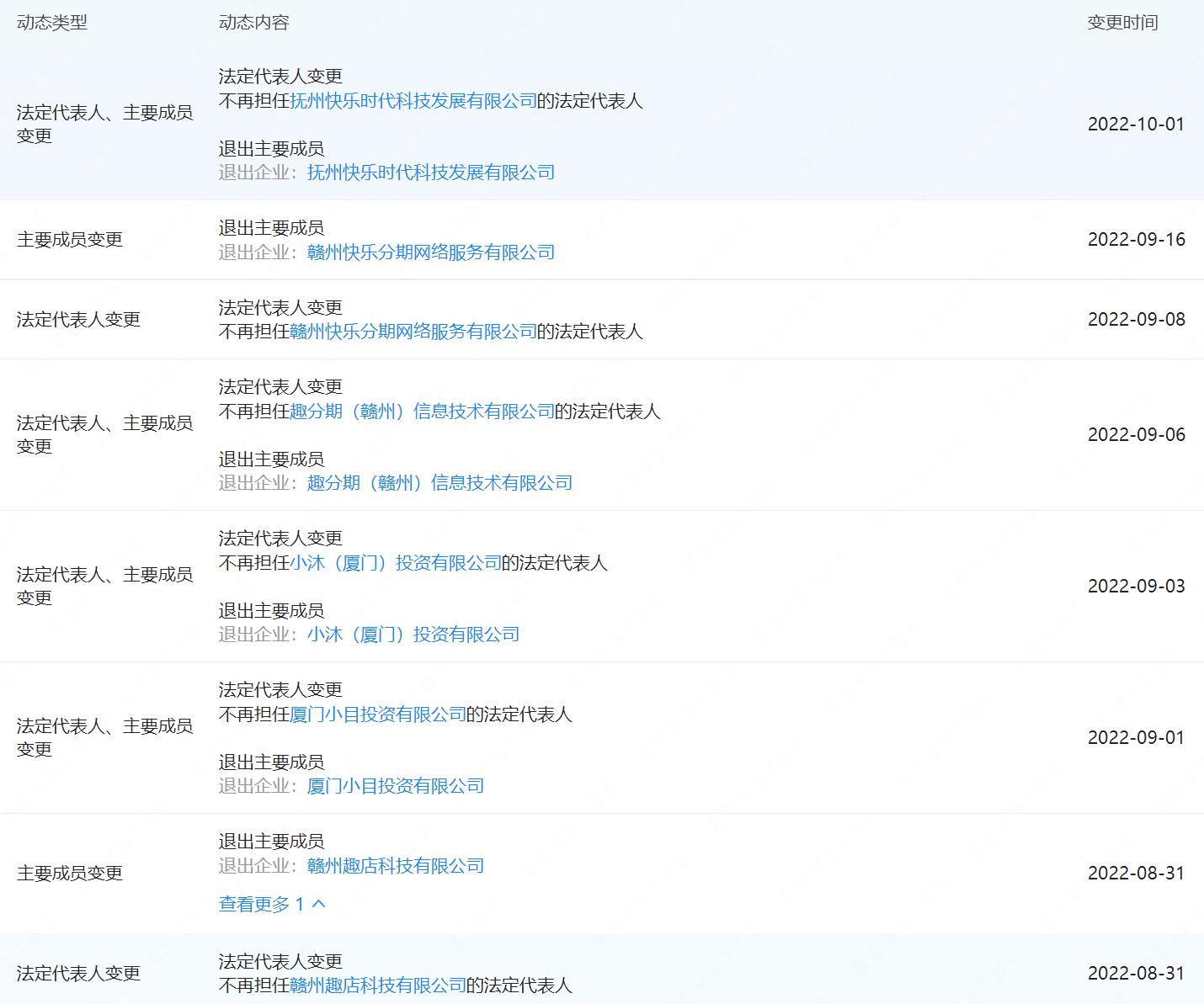
Task: Open 赣州趣店科技有限公司 link in 不再担任 line
Action: 378,985
